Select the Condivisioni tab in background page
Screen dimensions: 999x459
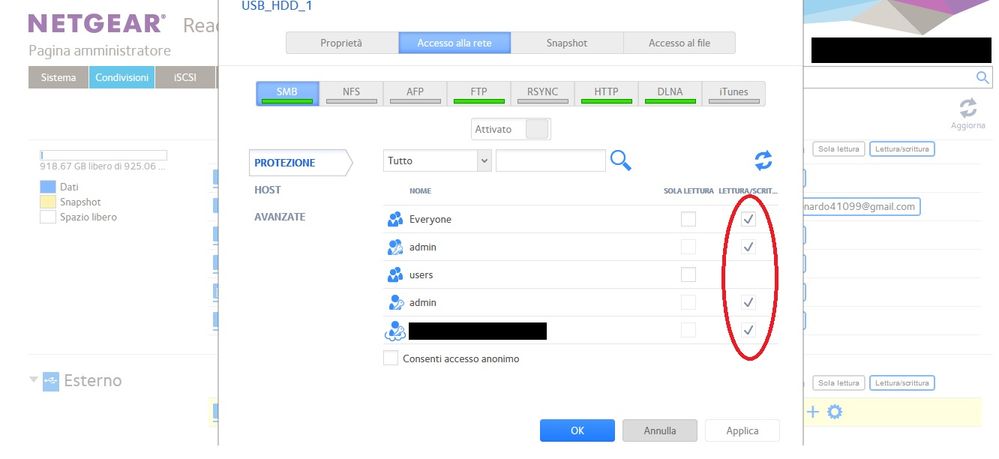pos(122,77)
